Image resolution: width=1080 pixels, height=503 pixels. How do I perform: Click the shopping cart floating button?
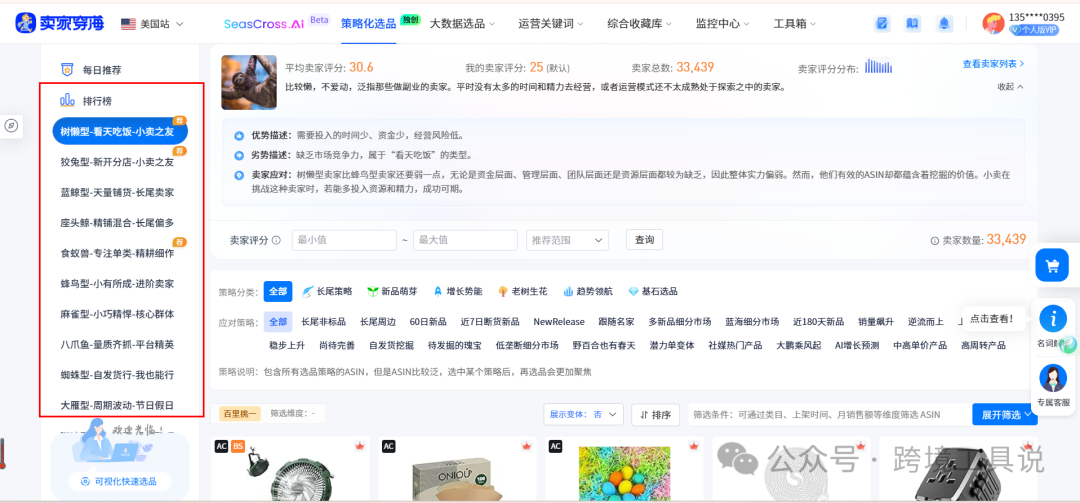1052,265
